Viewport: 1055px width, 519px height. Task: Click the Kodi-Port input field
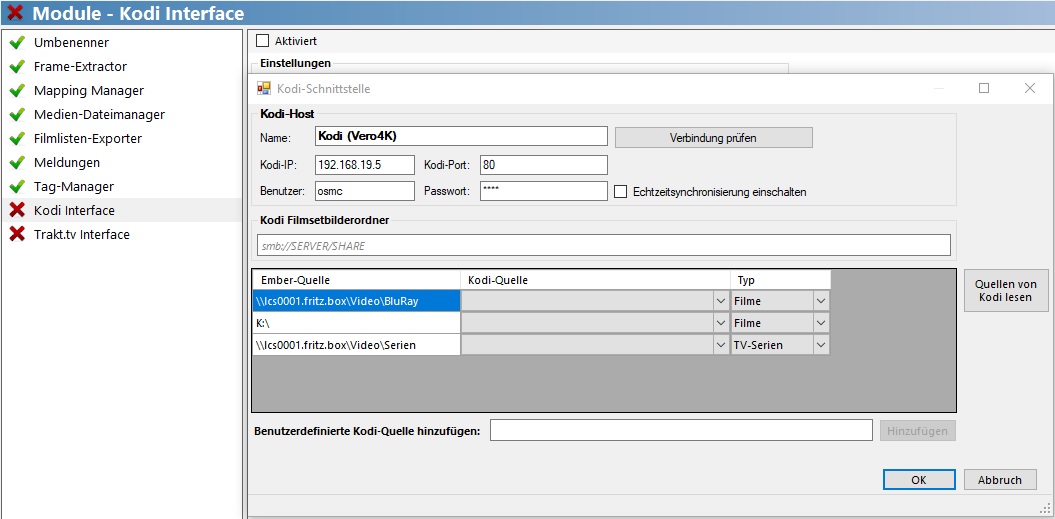pos(544,164)
